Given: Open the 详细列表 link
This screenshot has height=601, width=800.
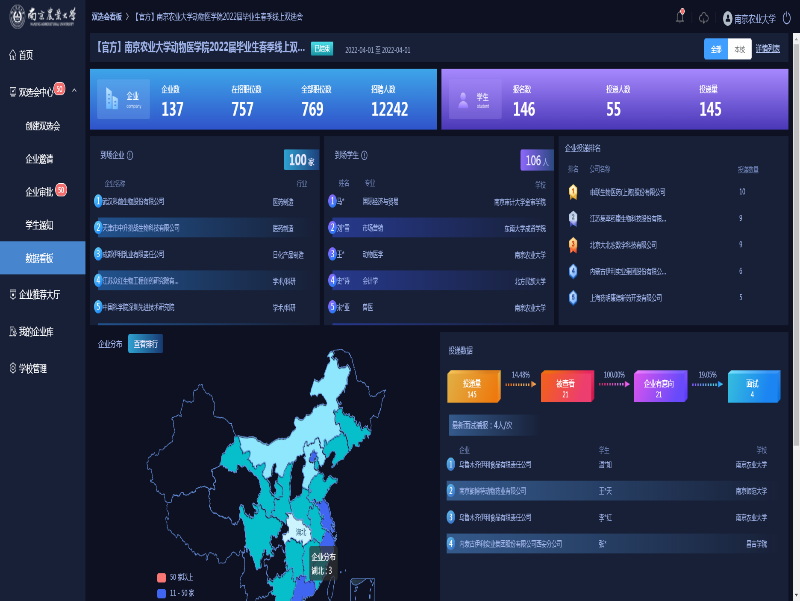Looking at the screenshot, I should coord(768,49).
